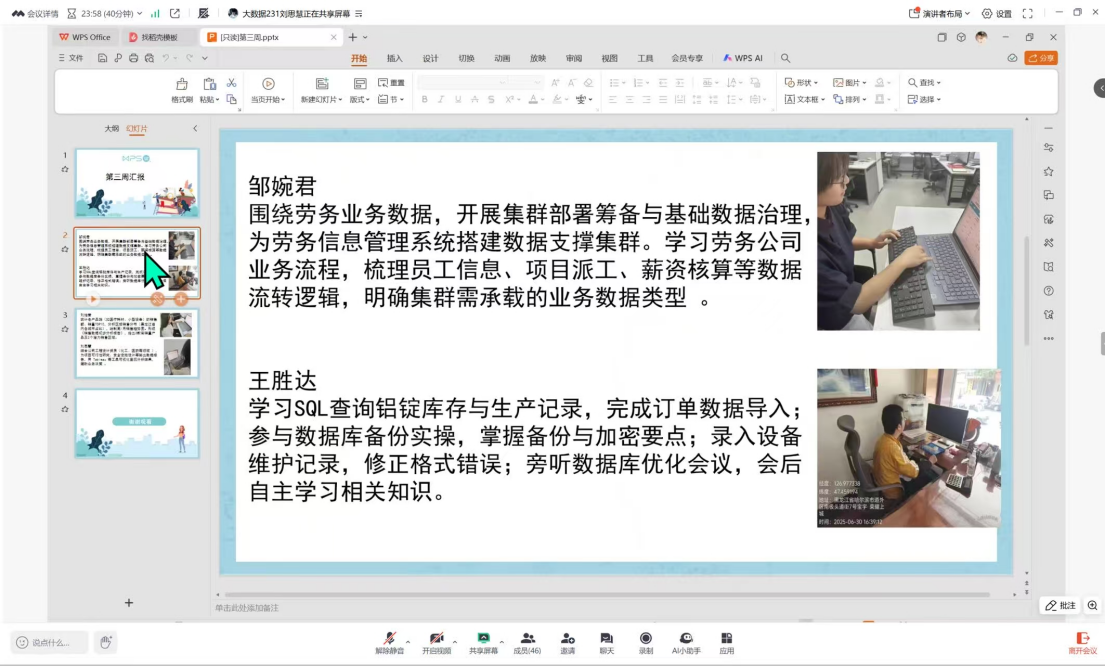The width and height of the screenshot is (1106, 666).
Task: Switch to the 插入 ribbon tab
Action: [x=394, y=58]
